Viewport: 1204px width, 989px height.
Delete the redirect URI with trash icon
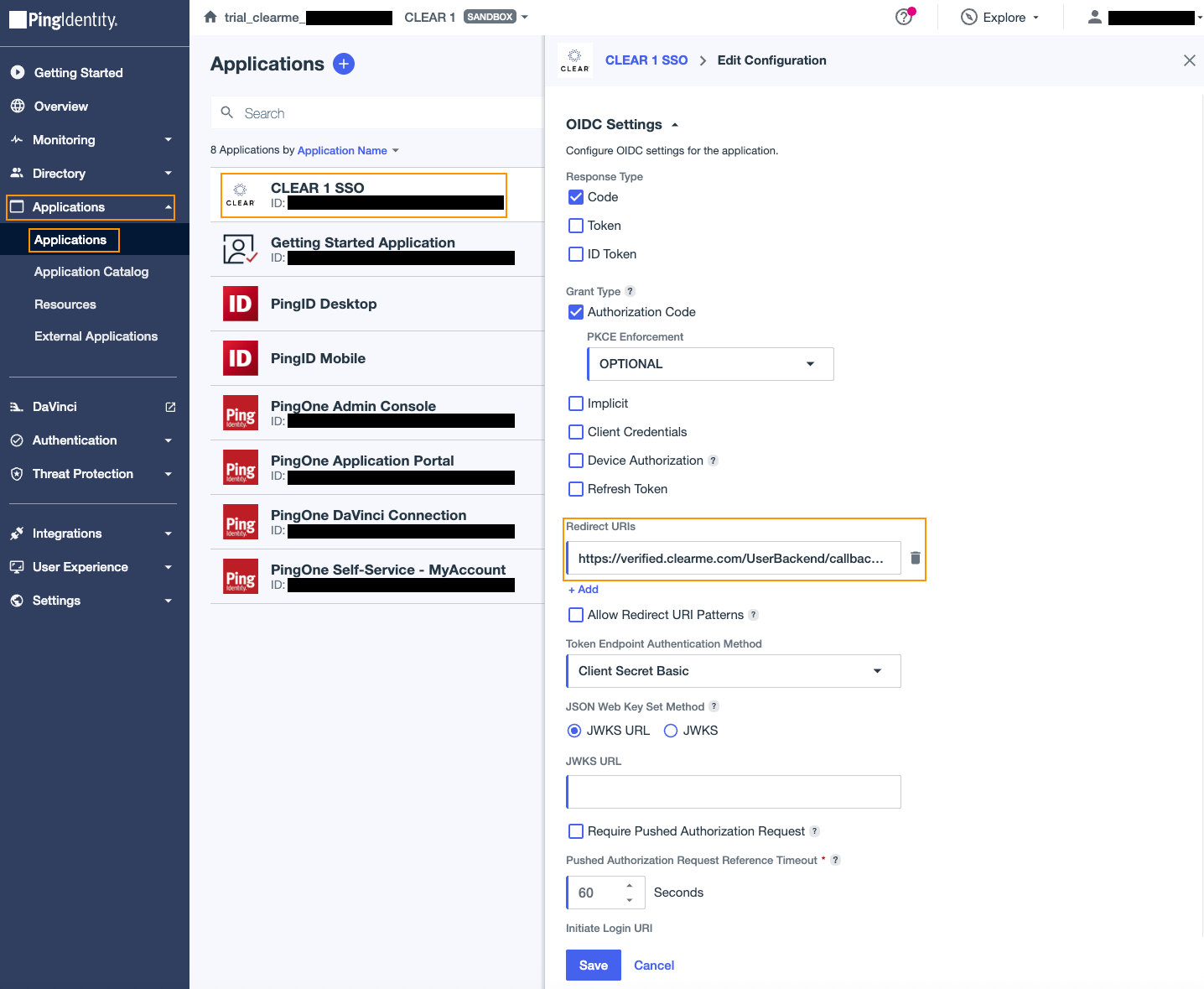pos(916,558)
